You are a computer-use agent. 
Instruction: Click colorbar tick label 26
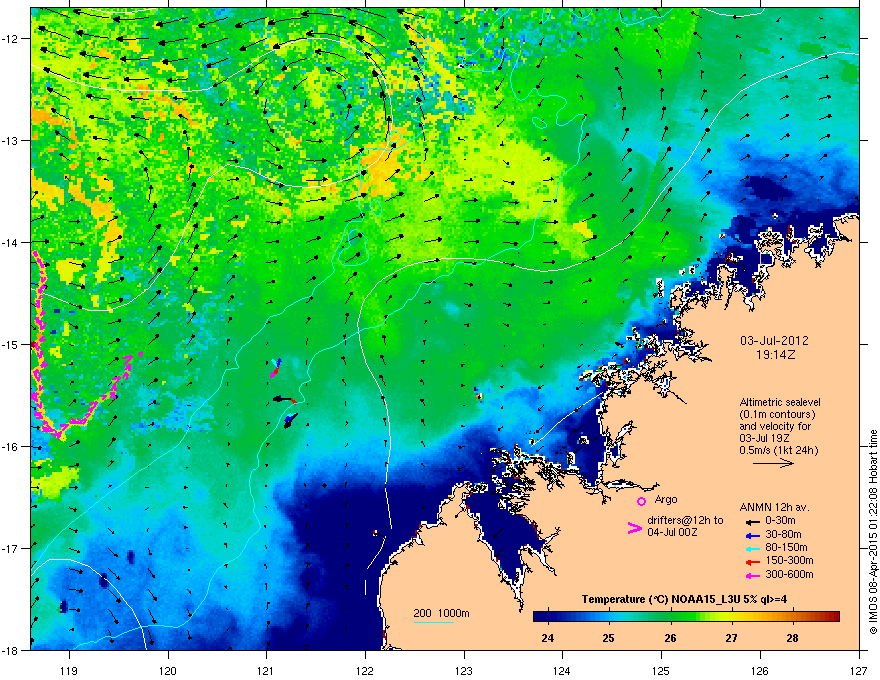click(x=670, y=638)
